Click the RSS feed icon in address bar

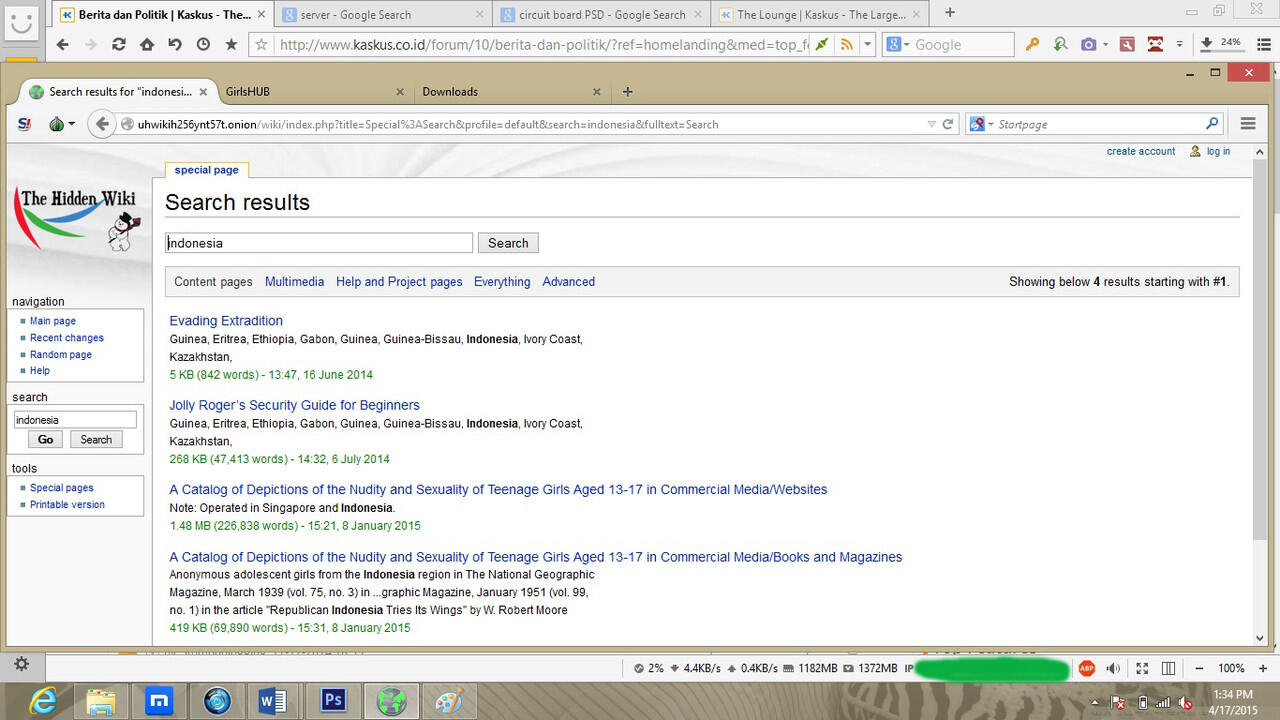[x=847, y=45]
